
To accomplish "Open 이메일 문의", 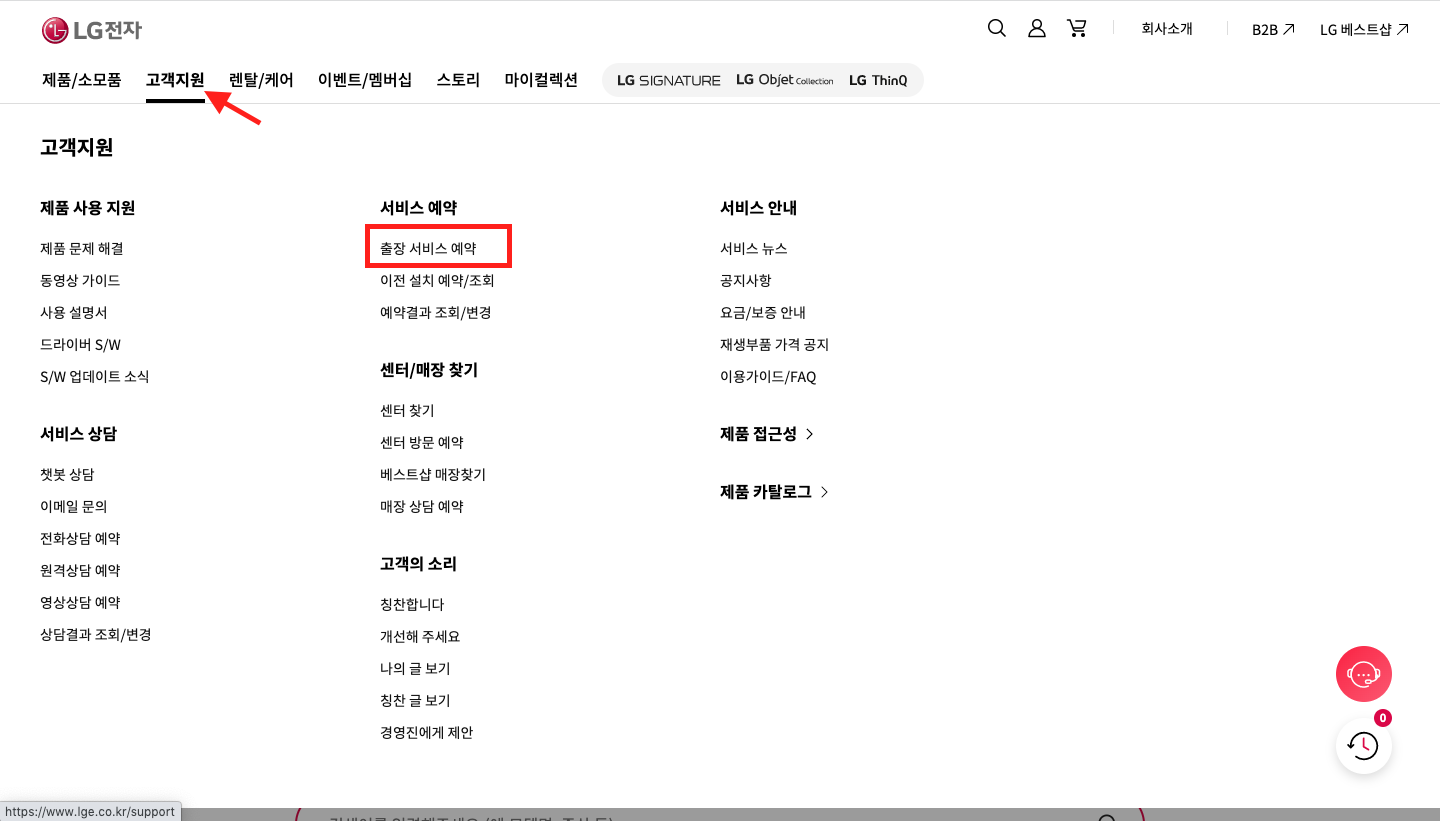I will pos(74,506).
